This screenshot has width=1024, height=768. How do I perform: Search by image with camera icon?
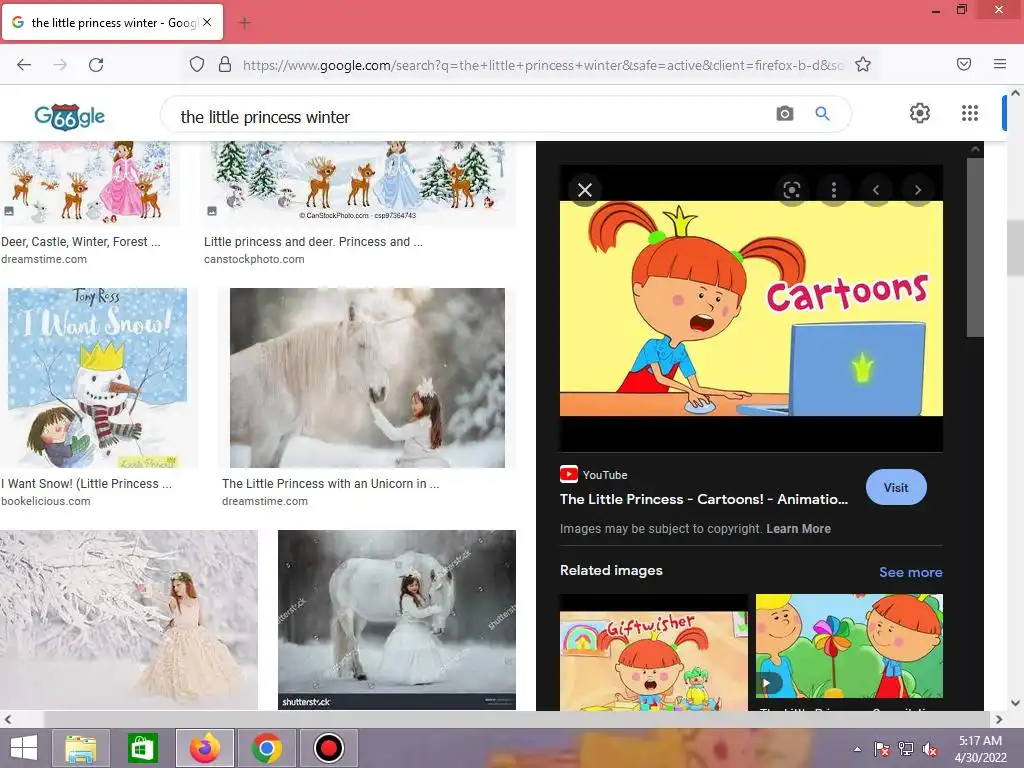click(x=785, y=114)
